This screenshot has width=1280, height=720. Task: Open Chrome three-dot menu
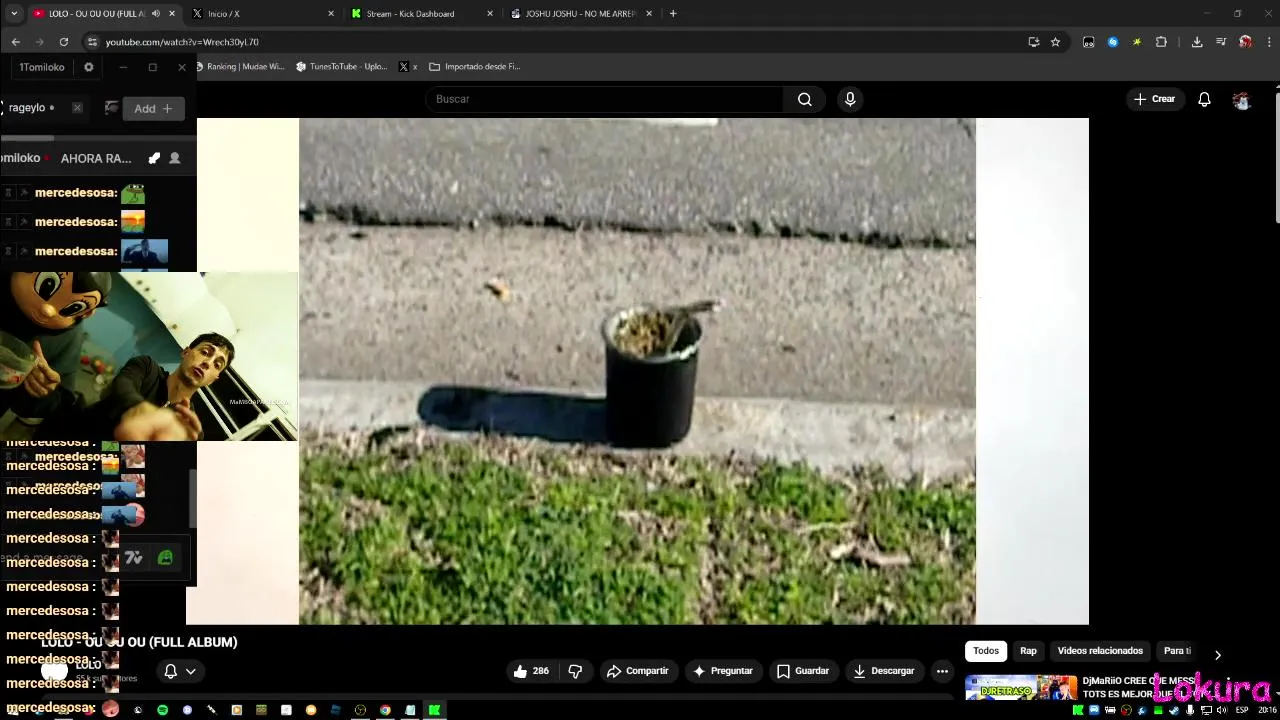pyautogui.click(x=1269, y=42)
